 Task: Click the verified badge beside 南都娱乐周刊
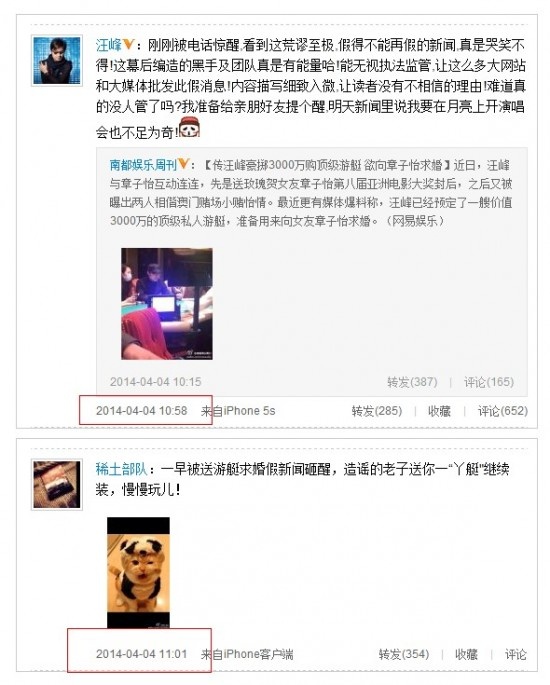tap(183, 164)
